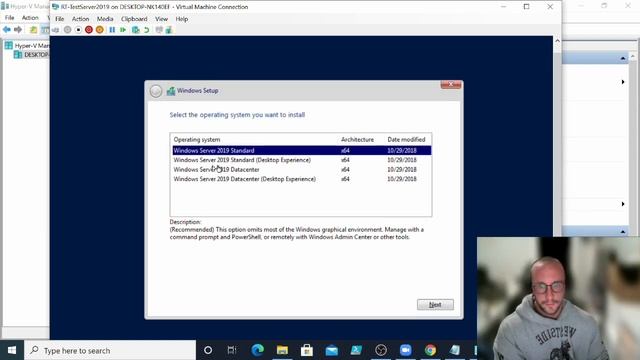The height and width of the screenshot is (360, 640).
Task: Click the grey Start VM toolbar icon
Action: tap(67, 30)
